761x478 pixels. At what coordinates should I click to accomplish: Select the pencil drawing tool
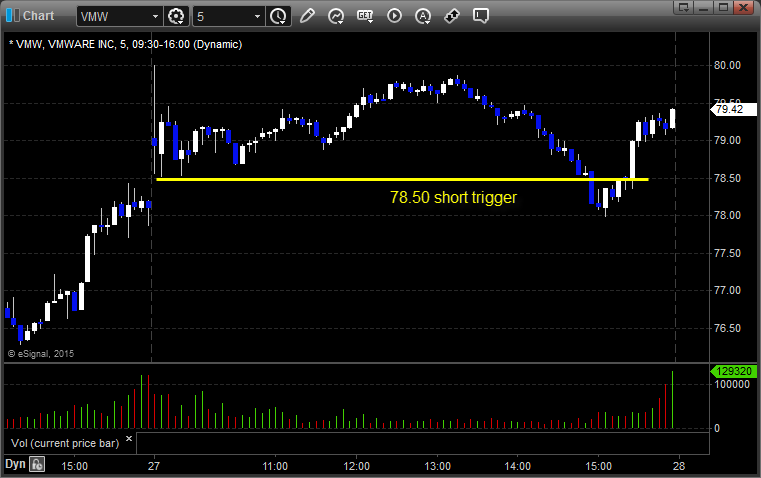[x=307, y=16]
